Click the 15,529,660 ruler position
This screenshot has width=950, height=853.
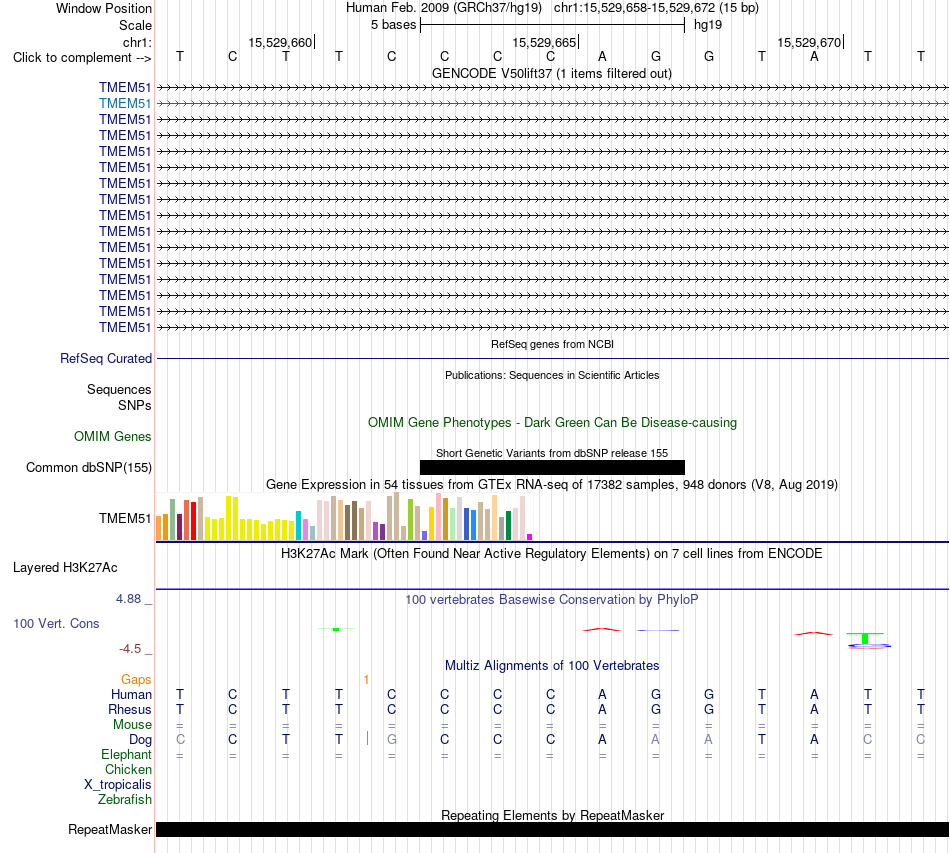coord(280,42)
